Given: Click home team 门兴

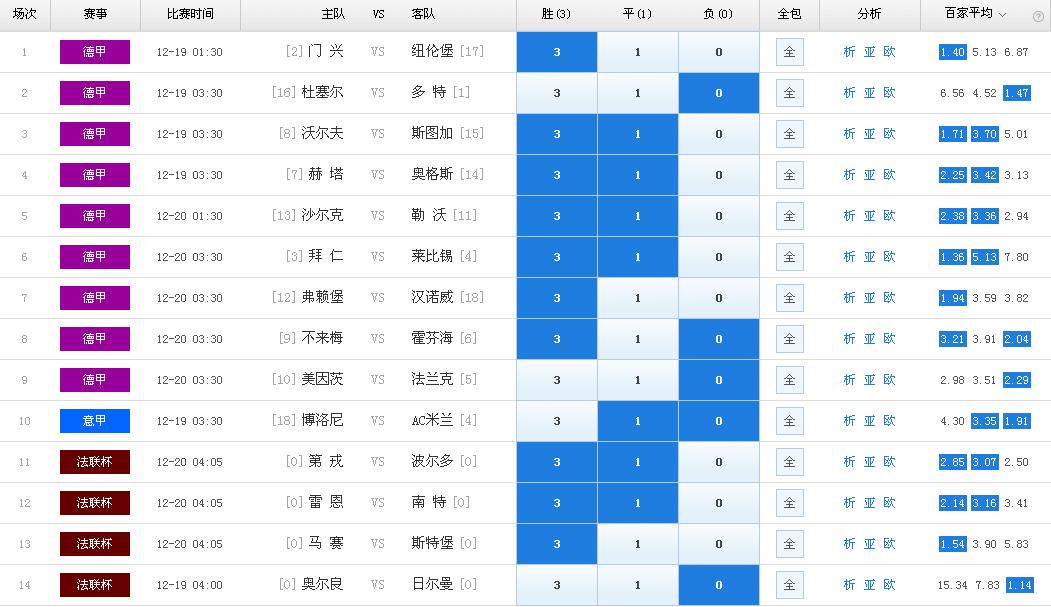Looking at the screenshot, I should pyautogui.click(x=326, y=51).
